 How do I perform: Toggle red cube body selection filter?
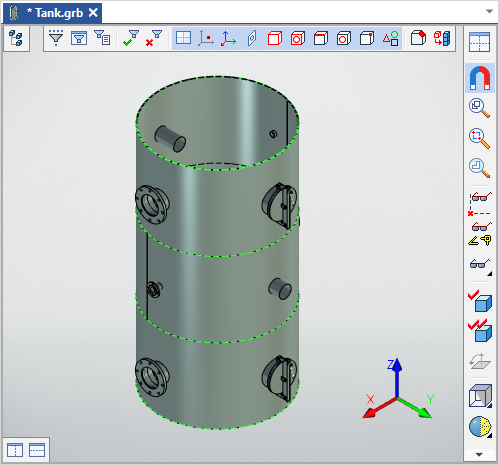[x=275, y=38]
